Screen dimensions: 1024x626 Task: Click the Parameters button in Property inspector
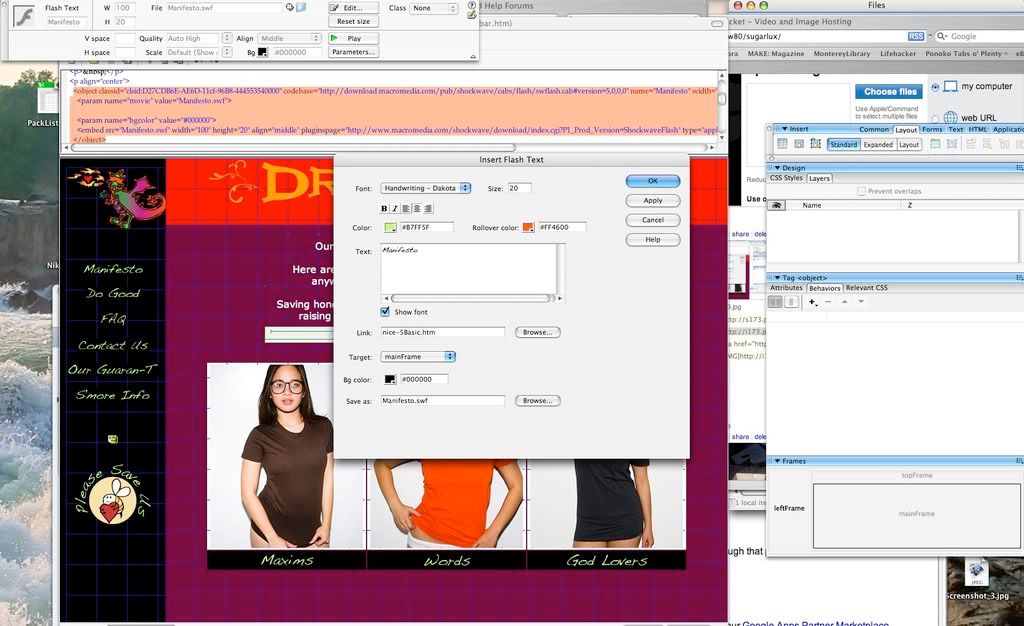[353, 52]
